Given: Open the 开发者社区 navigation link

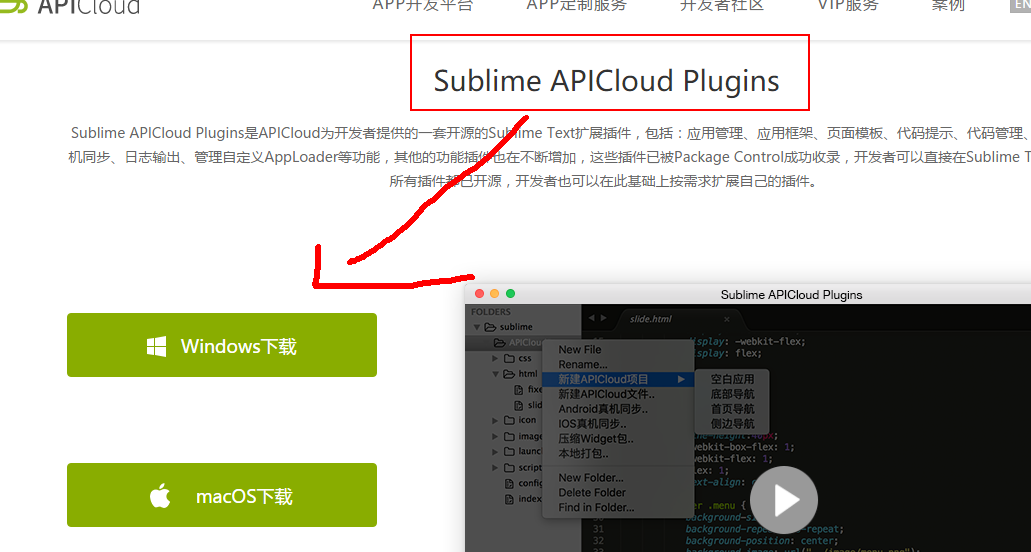Looking at the screenshot, I should 721,6.
